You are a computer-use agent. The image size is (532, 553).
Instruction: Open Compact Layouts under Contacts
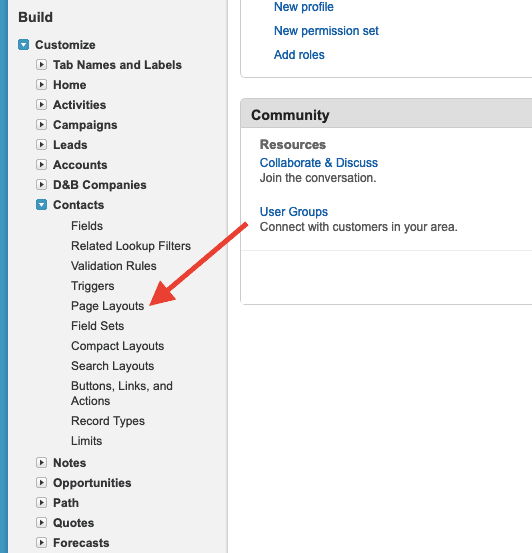118,346
